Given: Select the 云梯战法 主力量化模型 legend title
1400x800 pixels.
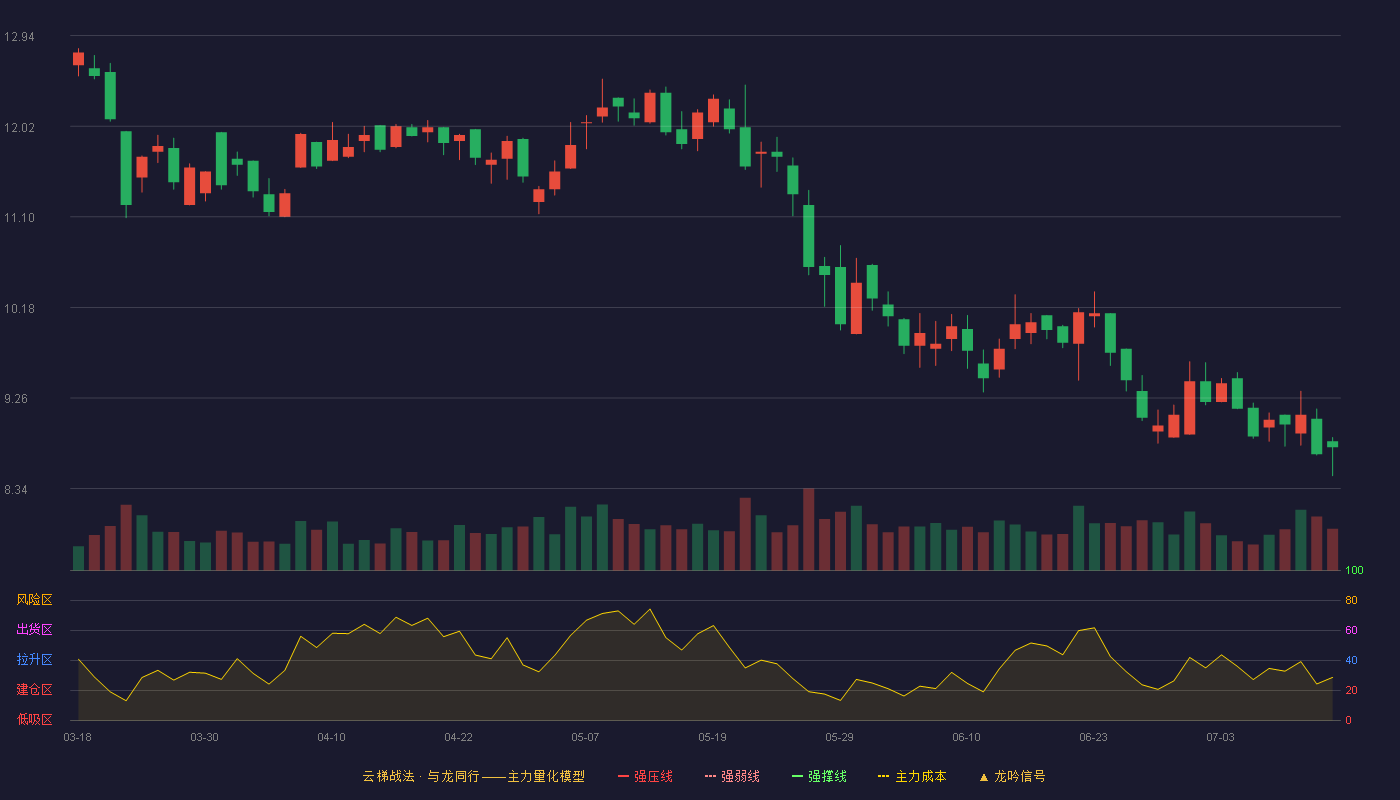Looking at the screenshot, I should click(473, 776).
